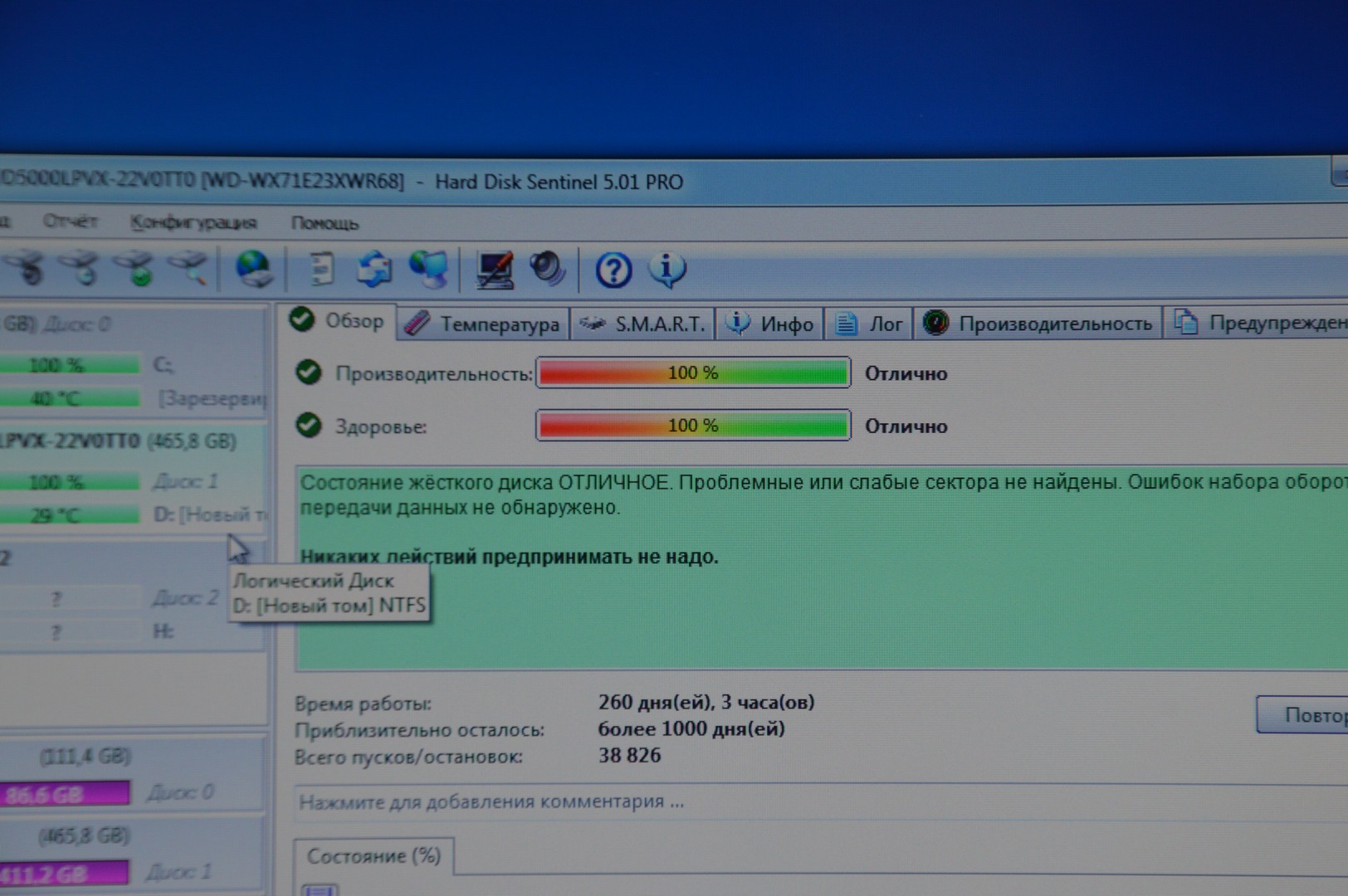Click the Отлично label beside Производительность
This screenshot has width=1348, height=896.
906,373
